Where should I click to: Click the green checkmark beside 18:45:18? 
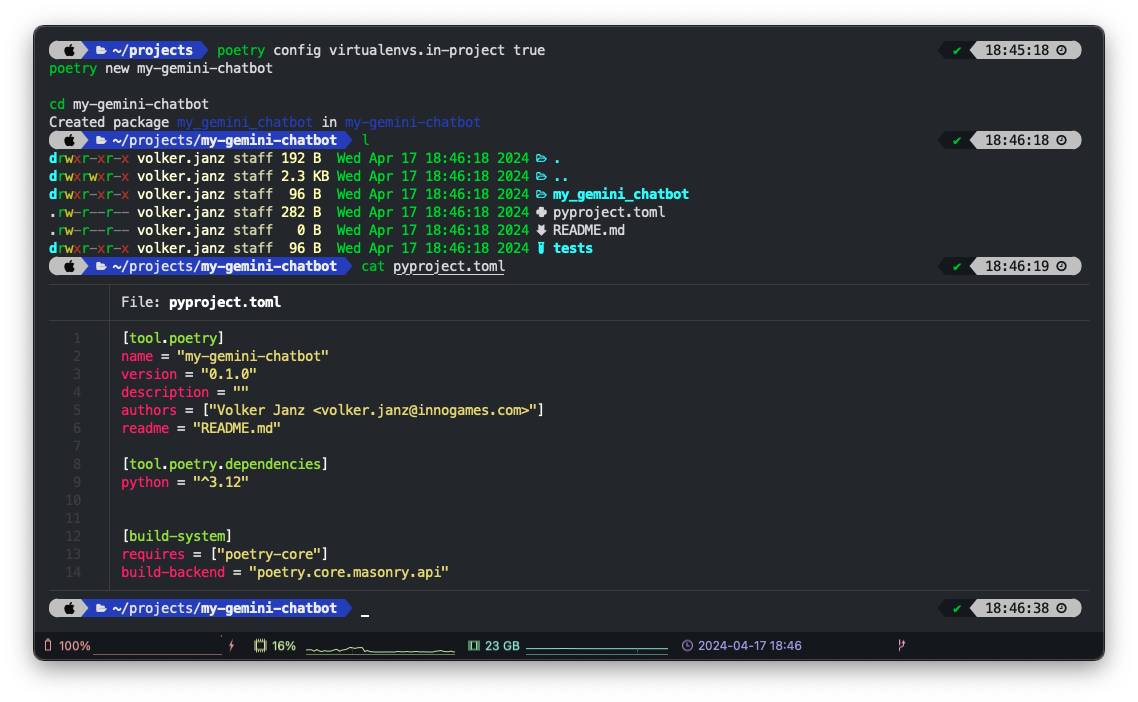point(957,50)
